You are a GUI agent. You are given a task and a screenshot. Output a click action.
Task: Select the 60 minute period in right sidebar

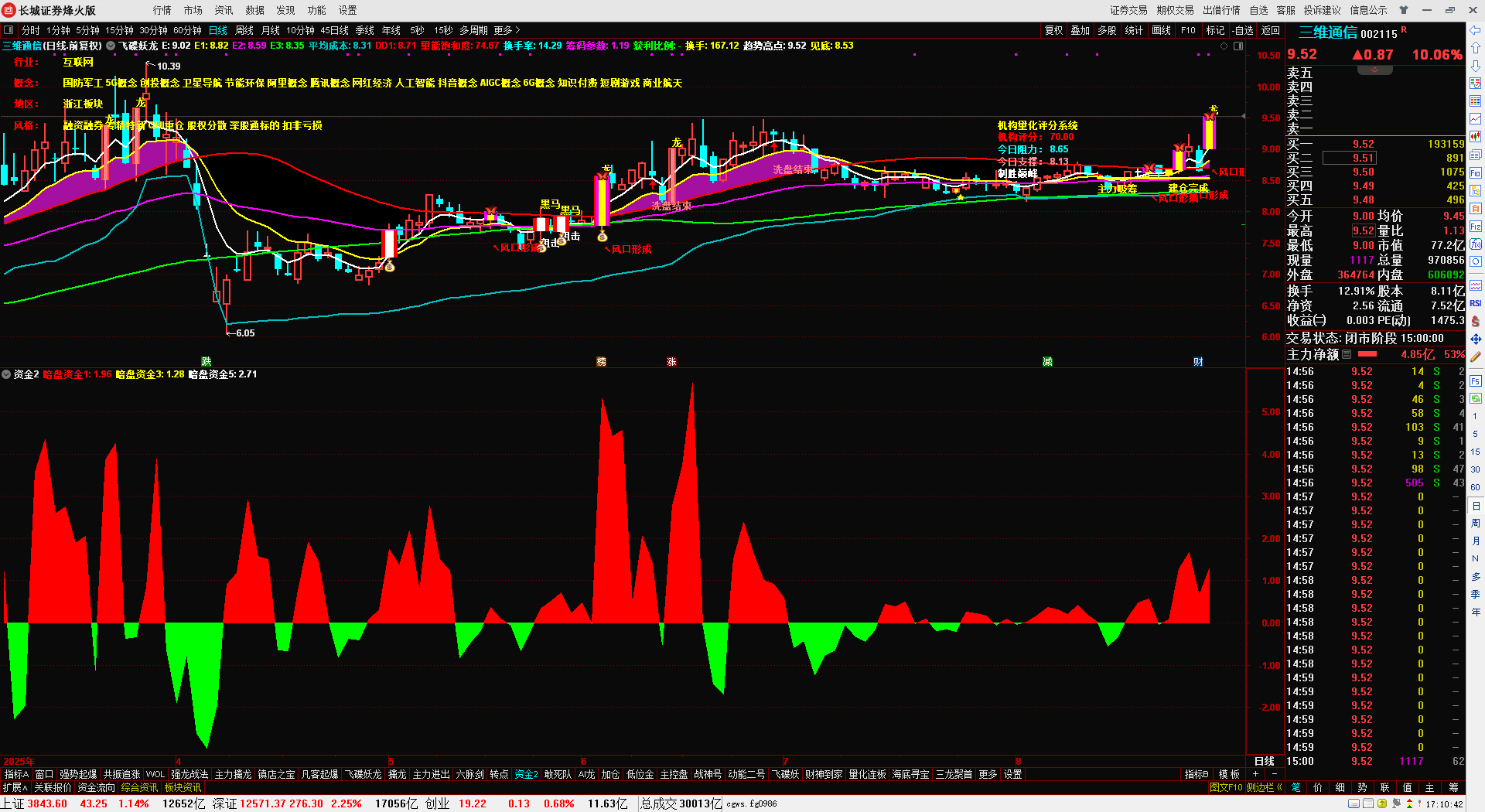pos(1475,487)
